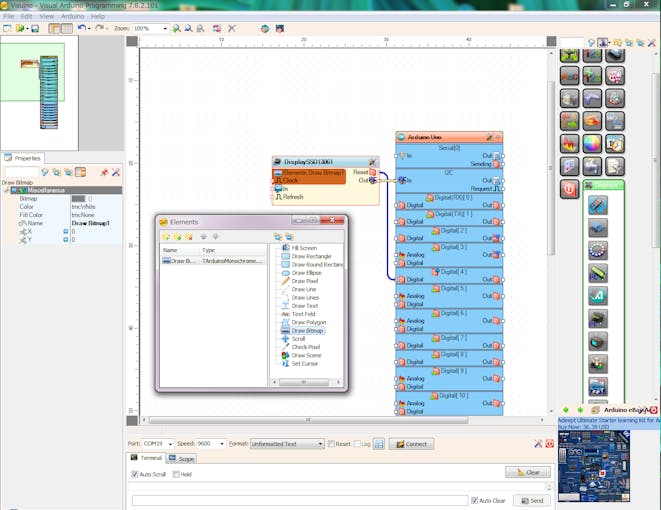Viewport: 661px width, 510px height.
Task: Toggle the second view layout button in toolbar
Action: coord(67,28)
